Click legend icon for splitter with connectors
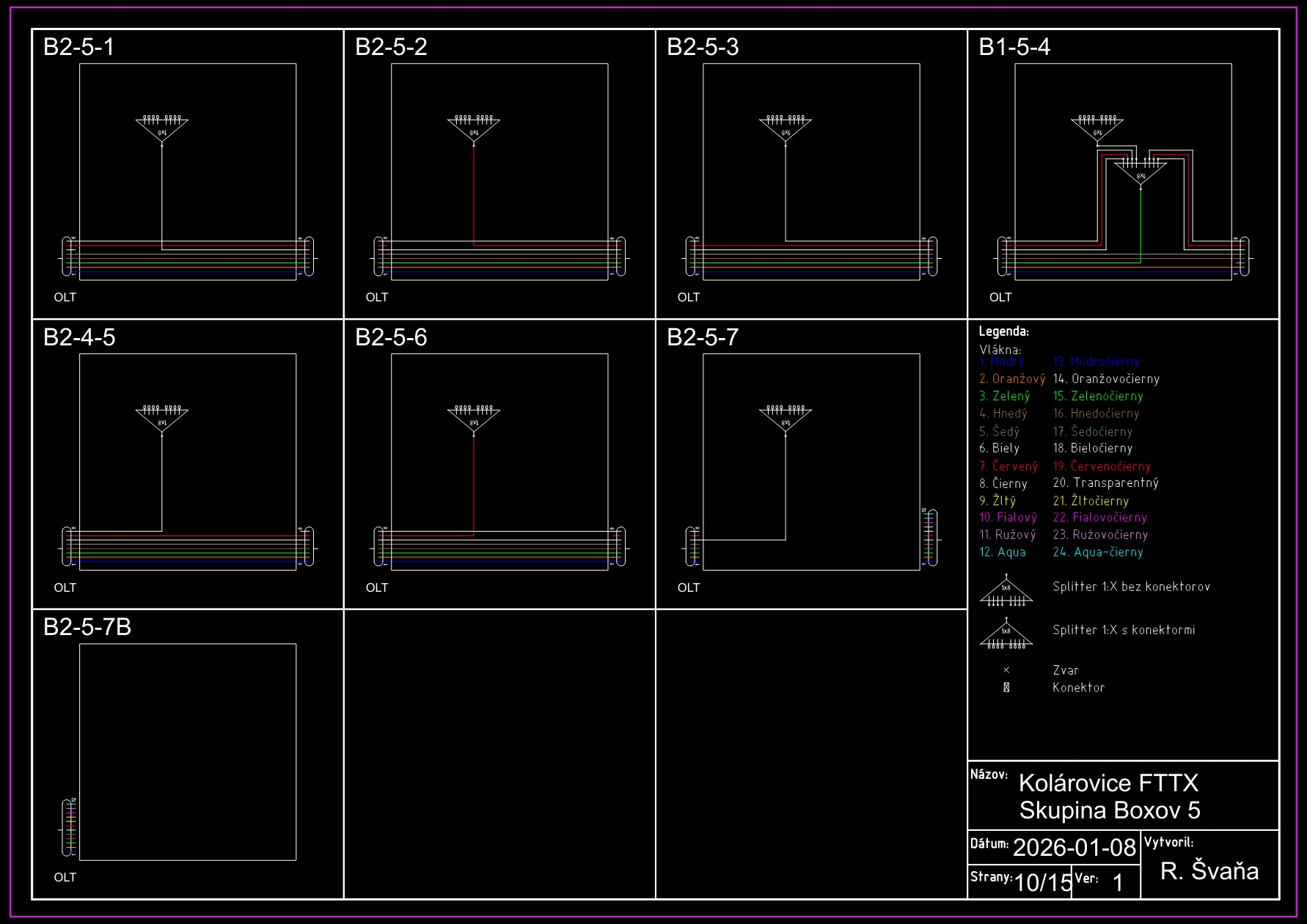This screenshot has height=924, width=1307. (x=1006, y=634)
